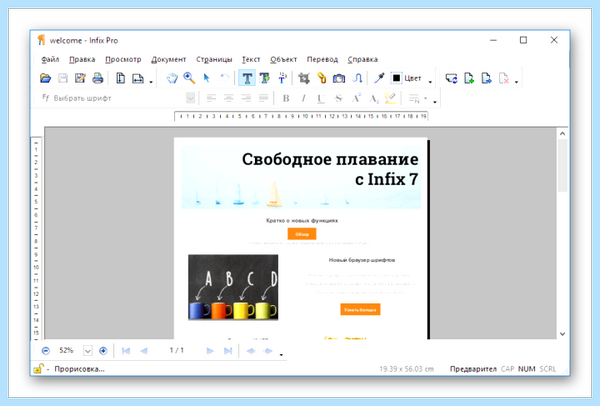Click the replace pages icon
This screenshot has height=406, width=600.
click(x=452, y=78)
